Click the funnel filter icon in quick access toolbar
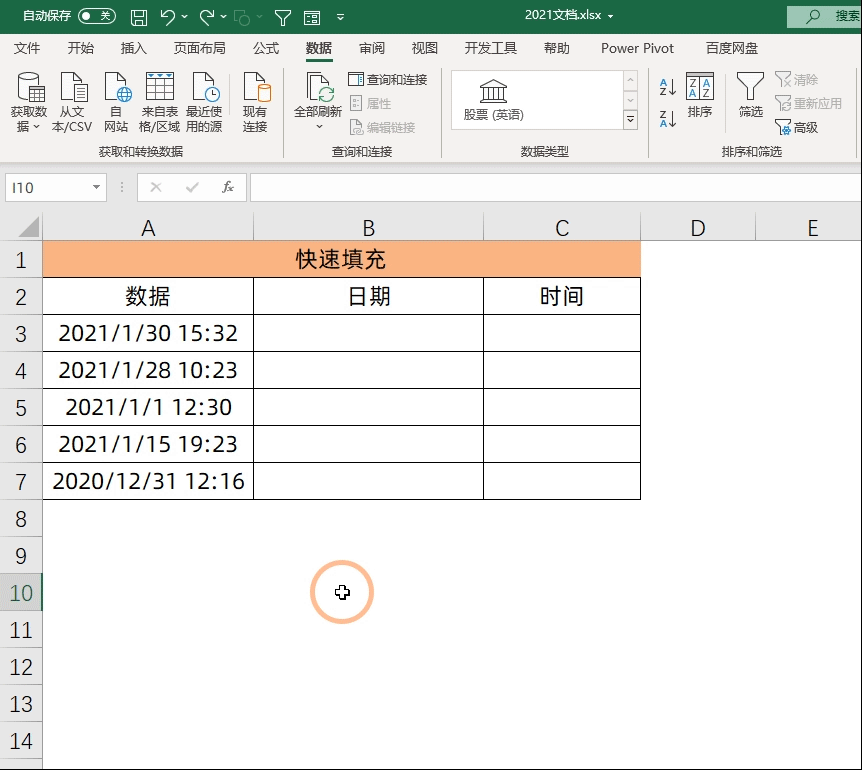Screen dimensions: 862x770 (283, 18)
